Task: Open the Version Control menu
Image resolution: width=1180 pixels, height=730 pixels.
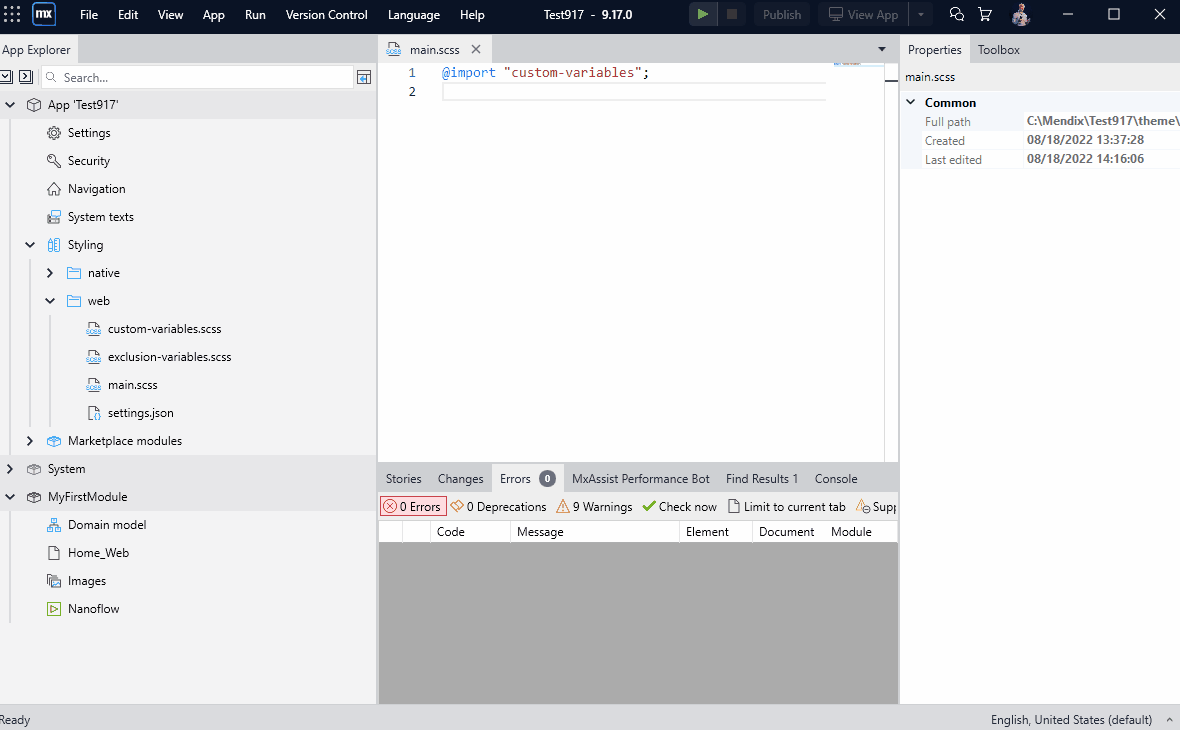Action: pos(326,14)
